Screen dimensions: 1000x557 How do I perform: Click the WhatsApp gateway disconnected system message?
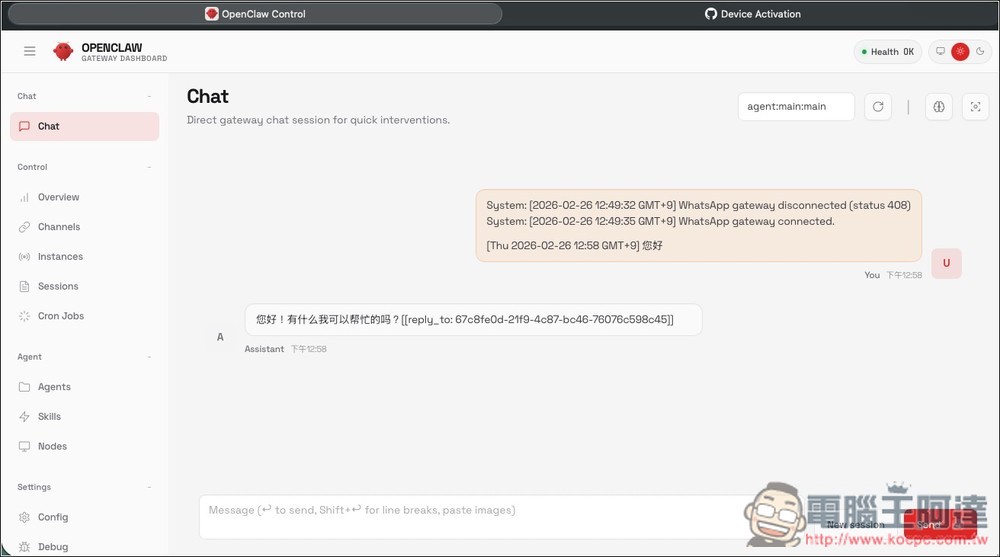coord(698,205)
